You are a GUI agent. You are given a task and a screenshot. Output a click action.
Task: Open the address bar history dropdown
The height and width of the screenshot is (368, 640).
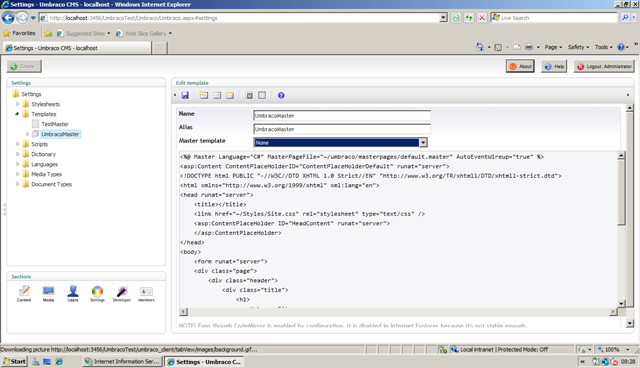pos(443,18)
